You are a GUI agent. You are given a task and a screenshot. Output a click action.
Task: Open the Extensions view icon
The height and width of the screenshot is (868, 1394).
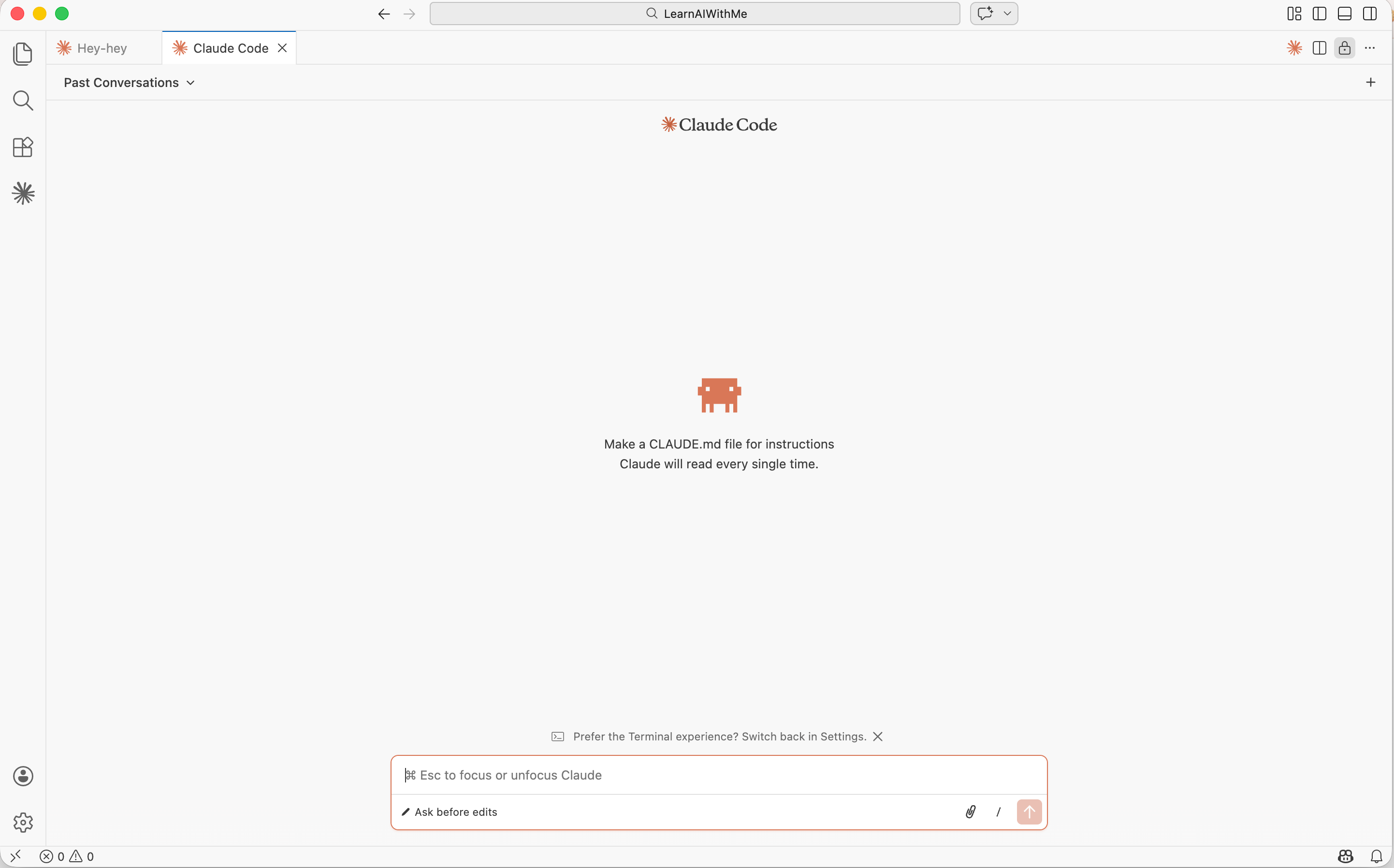pos(22,147)
